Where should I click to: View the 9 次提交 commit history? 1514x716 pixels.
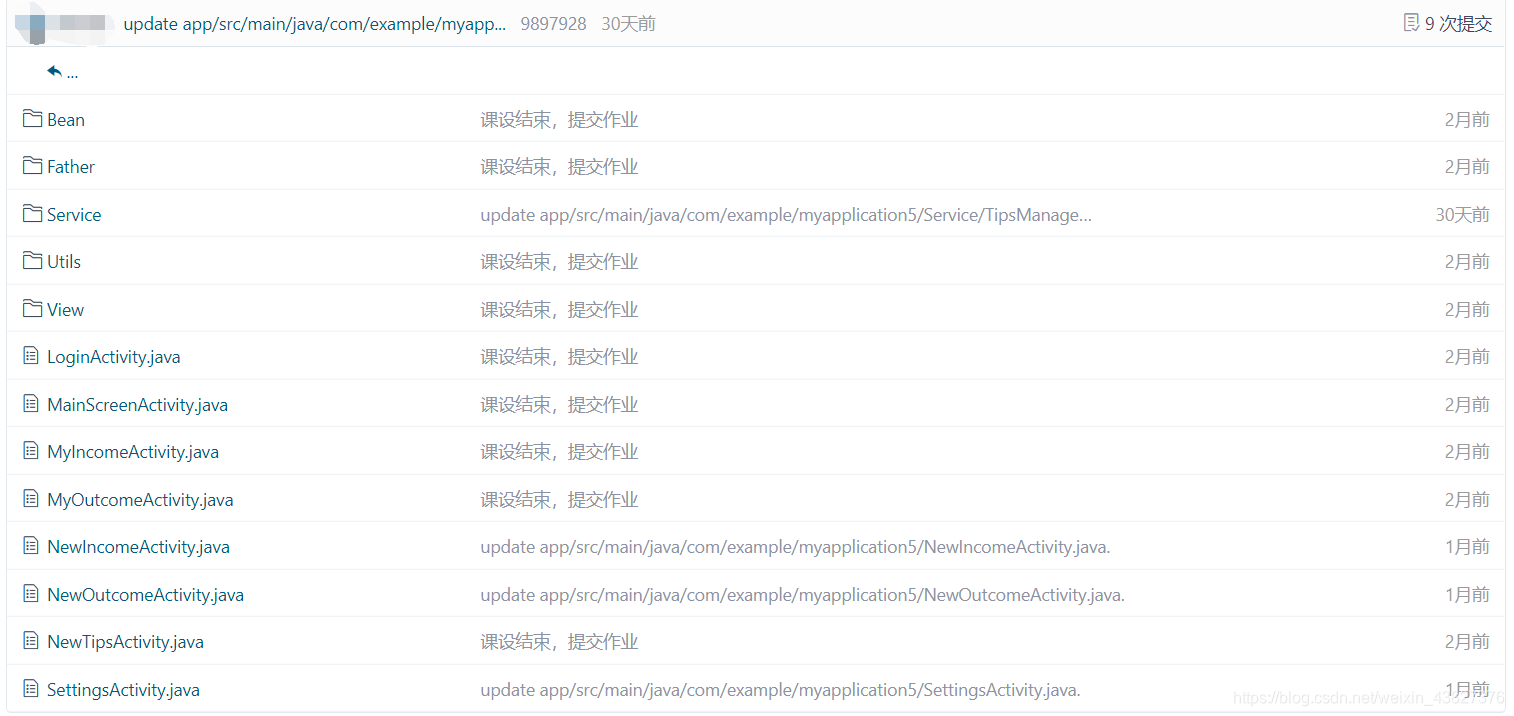click(1458, 23)
